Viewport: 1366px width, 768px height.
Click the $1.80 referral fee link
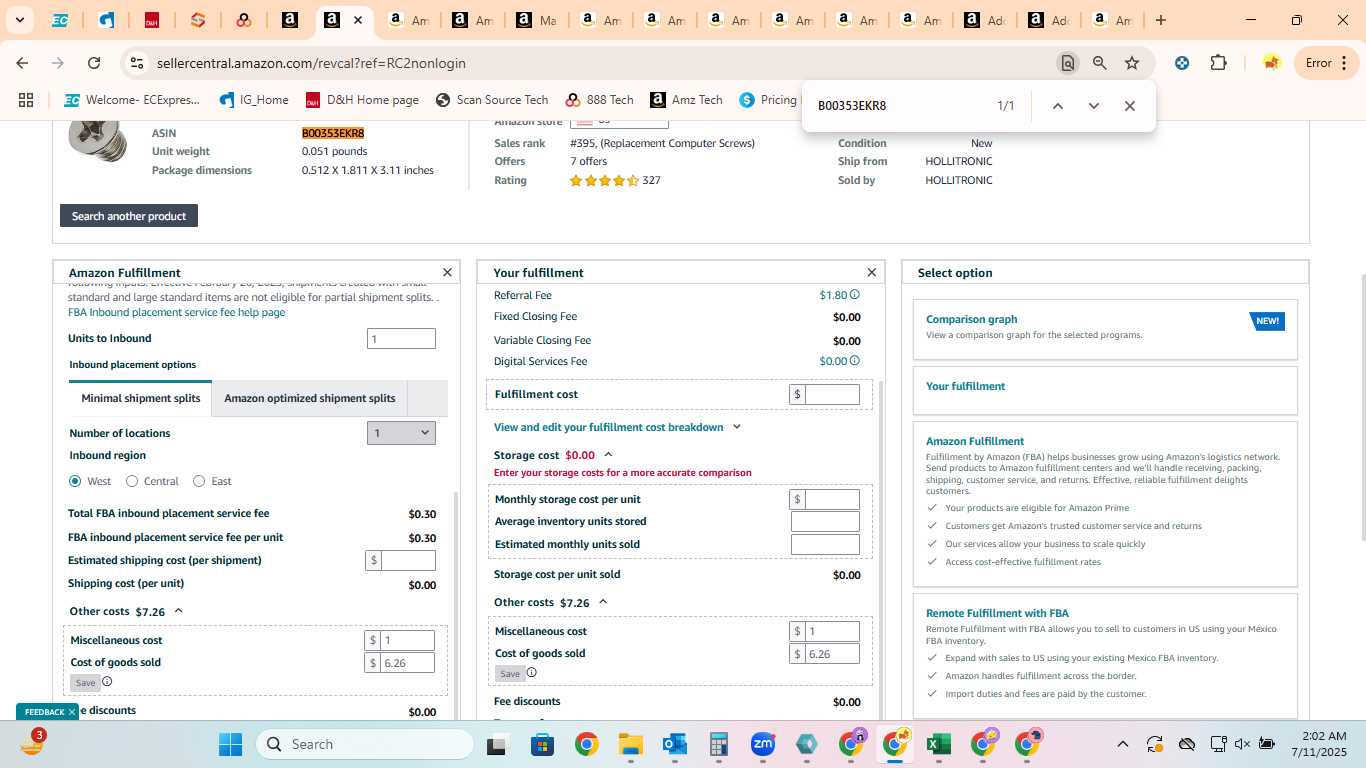click(x=833, y=295)
